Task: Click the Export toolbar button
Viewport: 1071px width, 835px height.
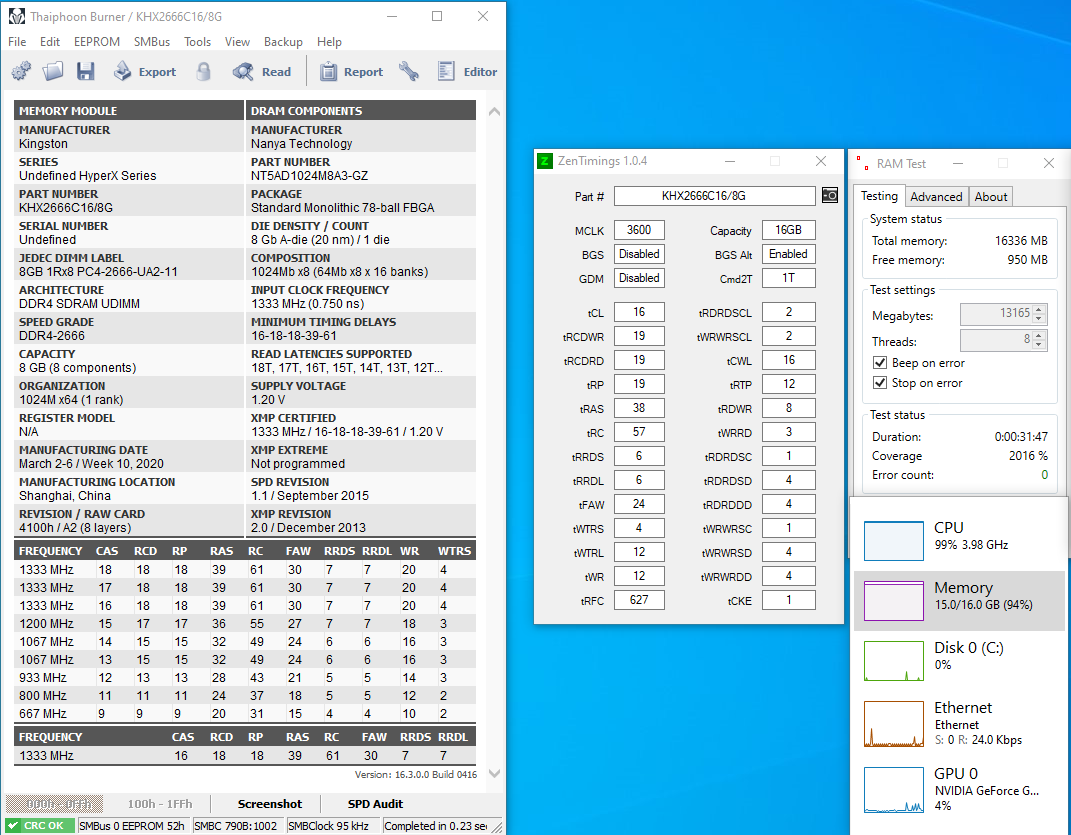Action: (145, 71)
